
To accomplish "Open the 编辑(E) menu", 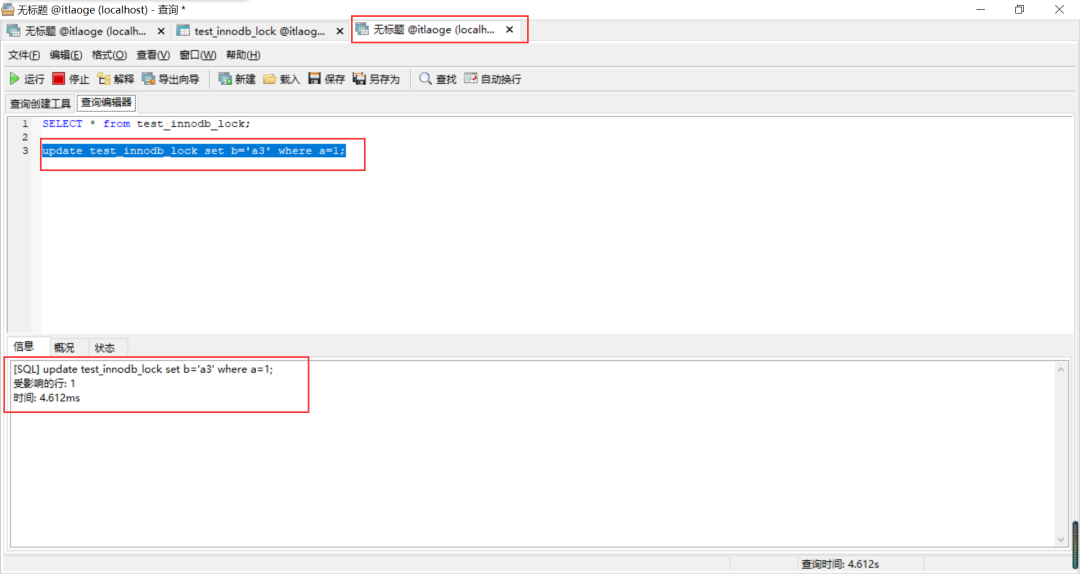I will (x=65, y=55).
